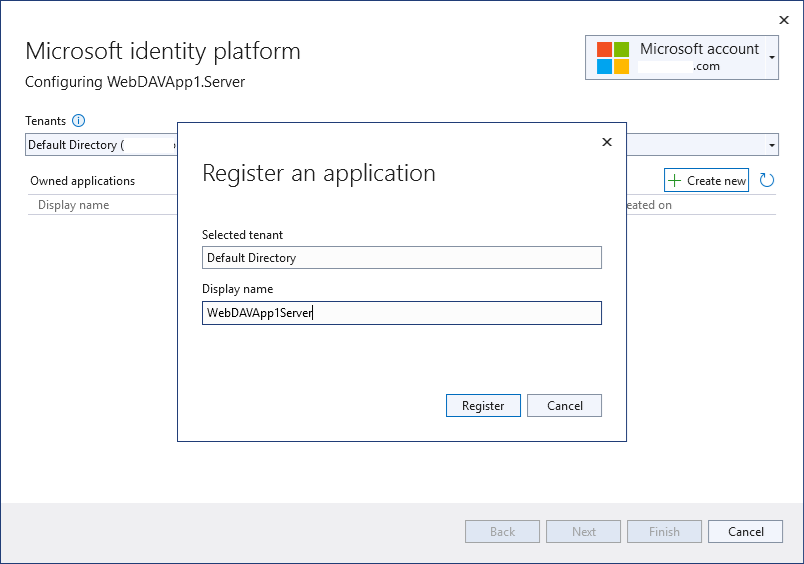The height and width of the screenshot is (564, 804).
Task: Open the Microsoft account dropdown arrow
Action: pos(772,57)
